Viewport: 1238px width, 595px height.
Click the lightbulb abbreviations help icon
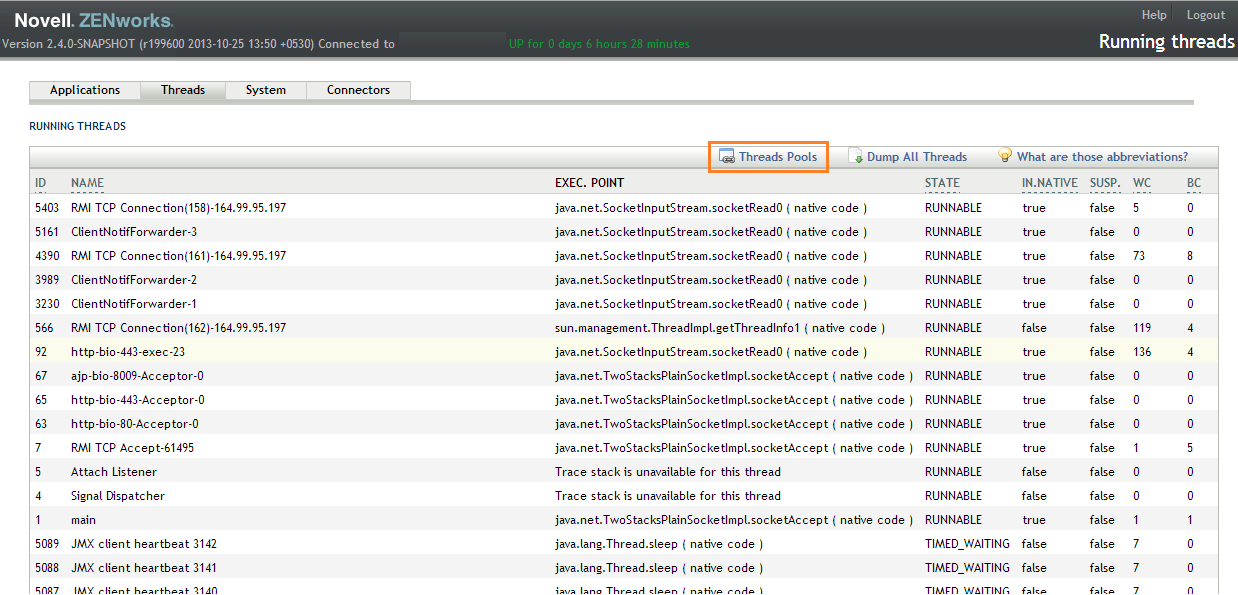coord(1005,156)
